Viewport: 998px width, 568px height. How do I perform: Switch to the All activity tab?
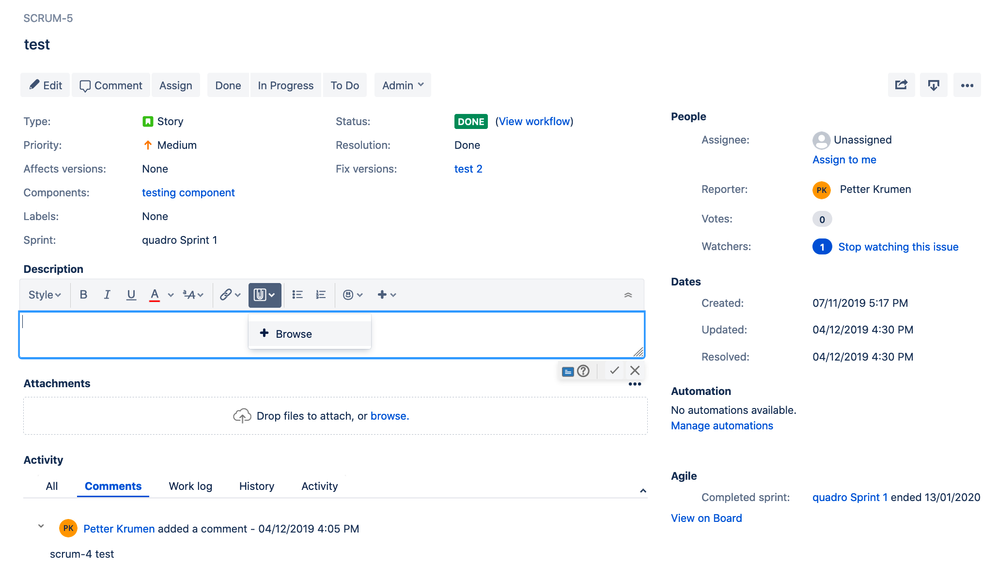tap(52, 486)
